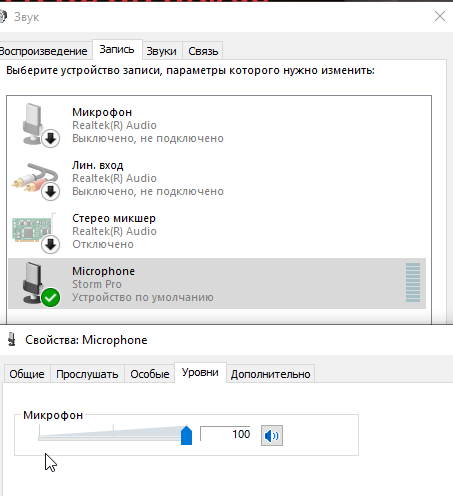Click the microphone level value field showing 100
453x496 pixels.
click(225, 434)
